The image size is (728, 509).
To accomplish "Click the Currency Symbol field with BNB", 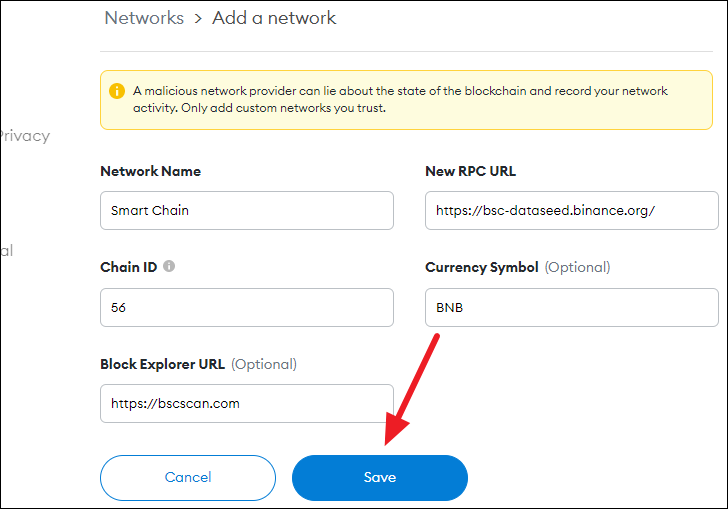I will (x=572, y=307).
